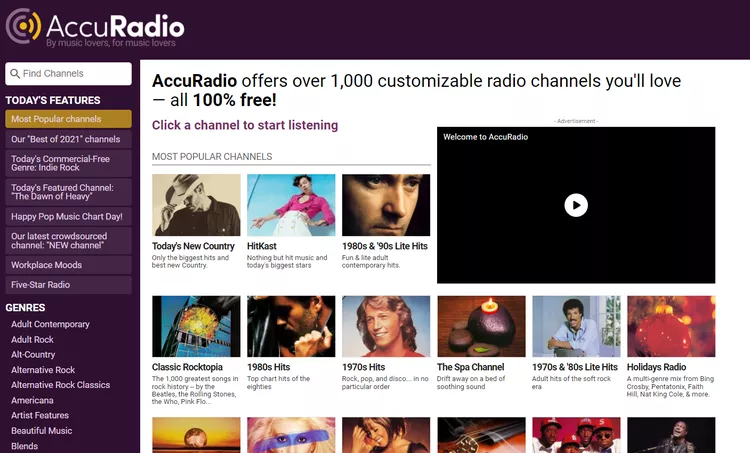Click Today's New Country thumbnail image
Screen dimensions: 750x453
tap(196, 205)
